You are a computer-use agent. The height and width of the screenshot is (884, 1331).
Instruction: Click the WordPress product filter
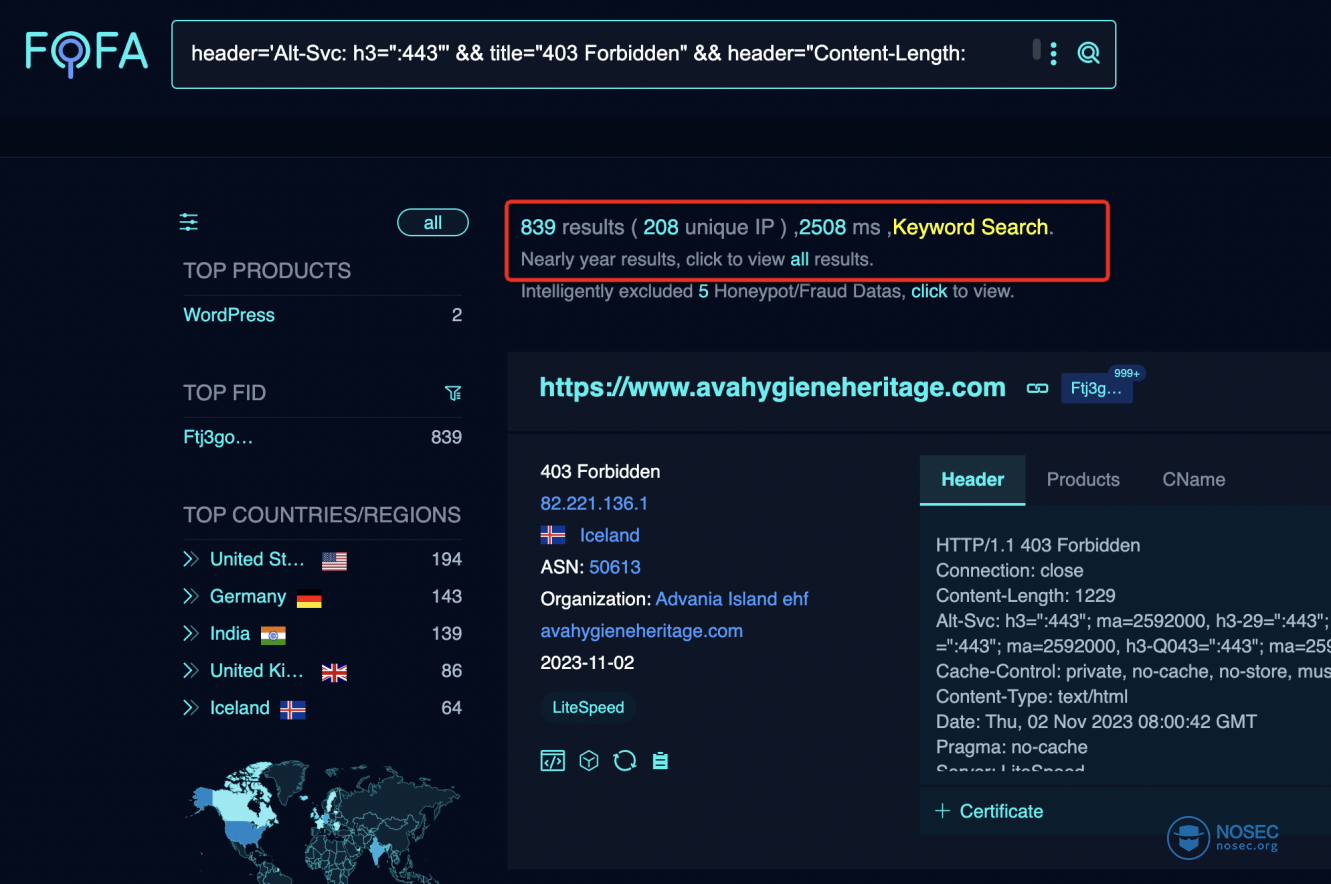pyautogui.click(x=229, y=315)
